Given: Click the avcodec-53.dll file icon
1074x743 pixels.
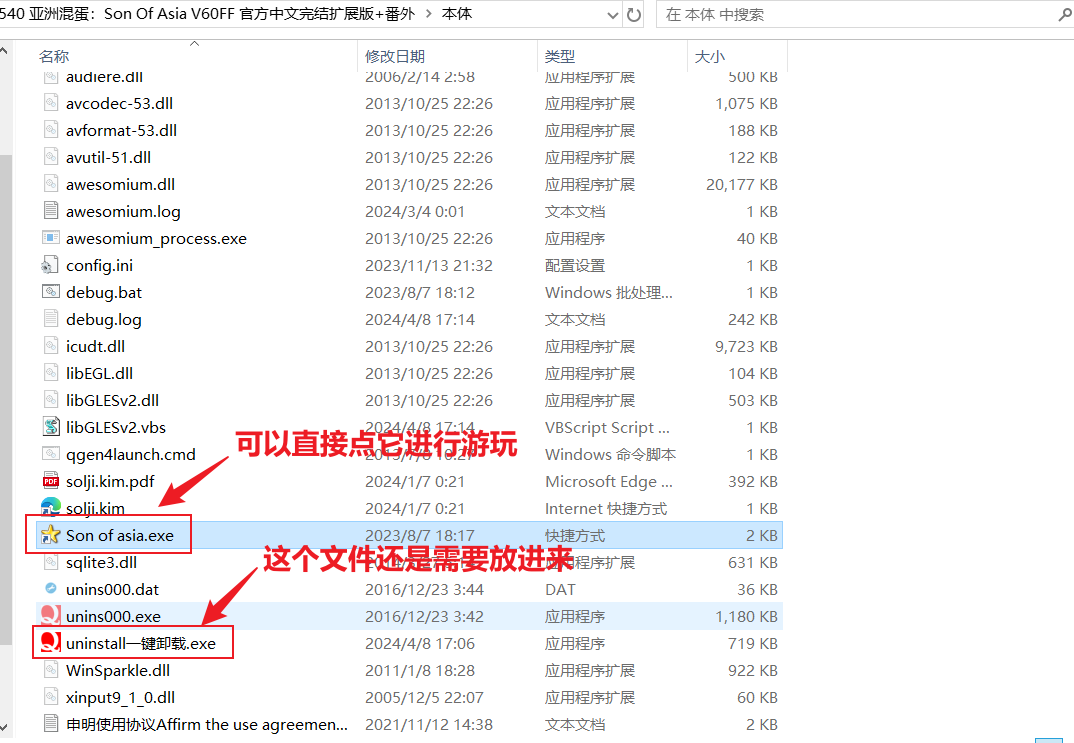Looking at the screenshot, I should tap(51, 103).
